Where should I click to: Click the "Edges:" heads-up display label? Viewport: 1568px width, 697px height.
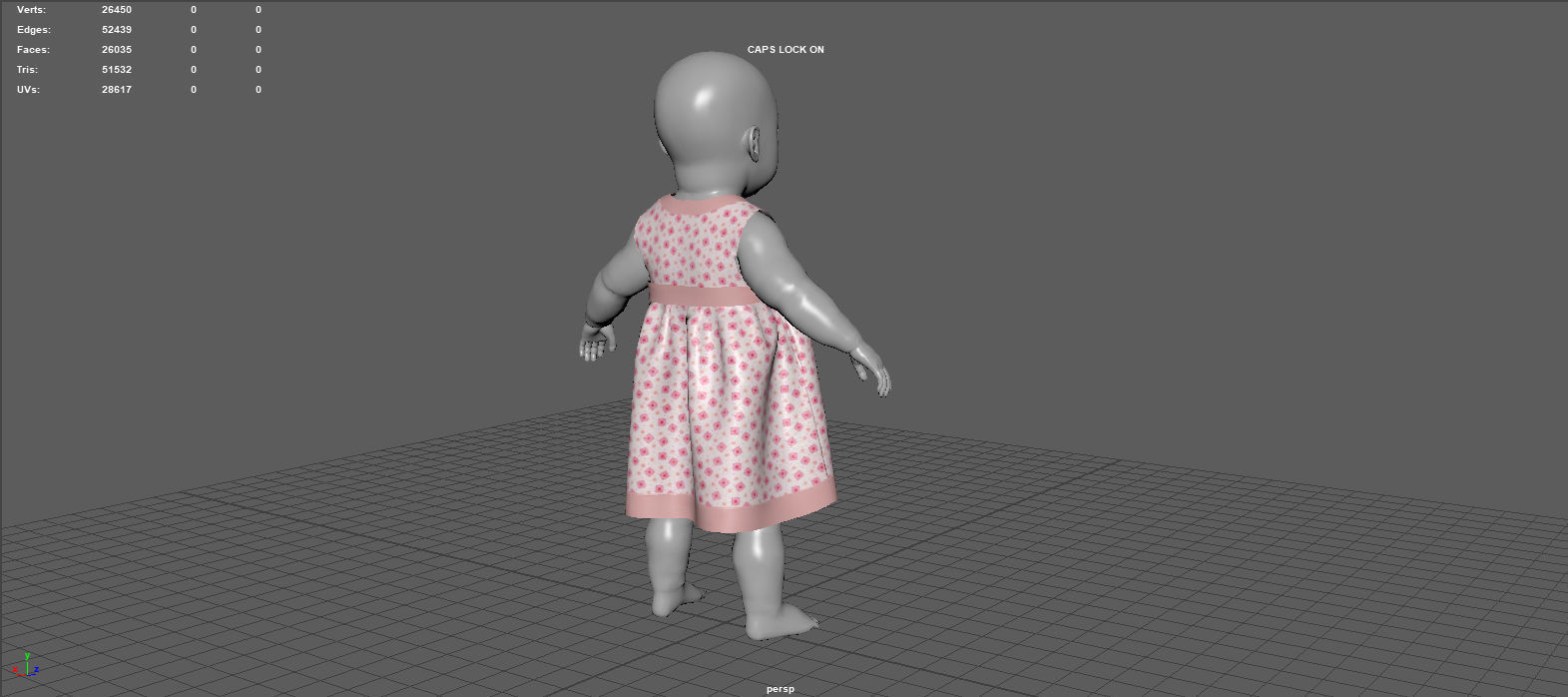[x=34, y=30]
